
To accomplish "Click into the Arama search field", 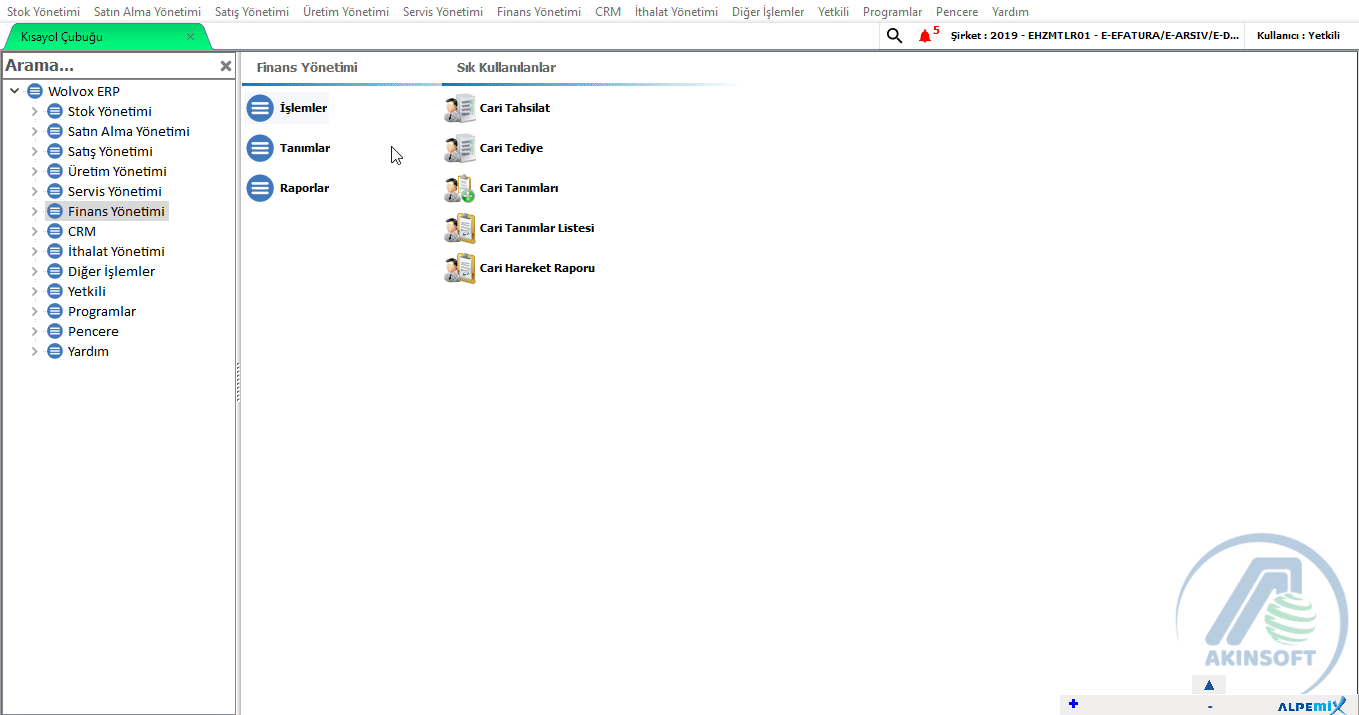I will pos(108,66).
